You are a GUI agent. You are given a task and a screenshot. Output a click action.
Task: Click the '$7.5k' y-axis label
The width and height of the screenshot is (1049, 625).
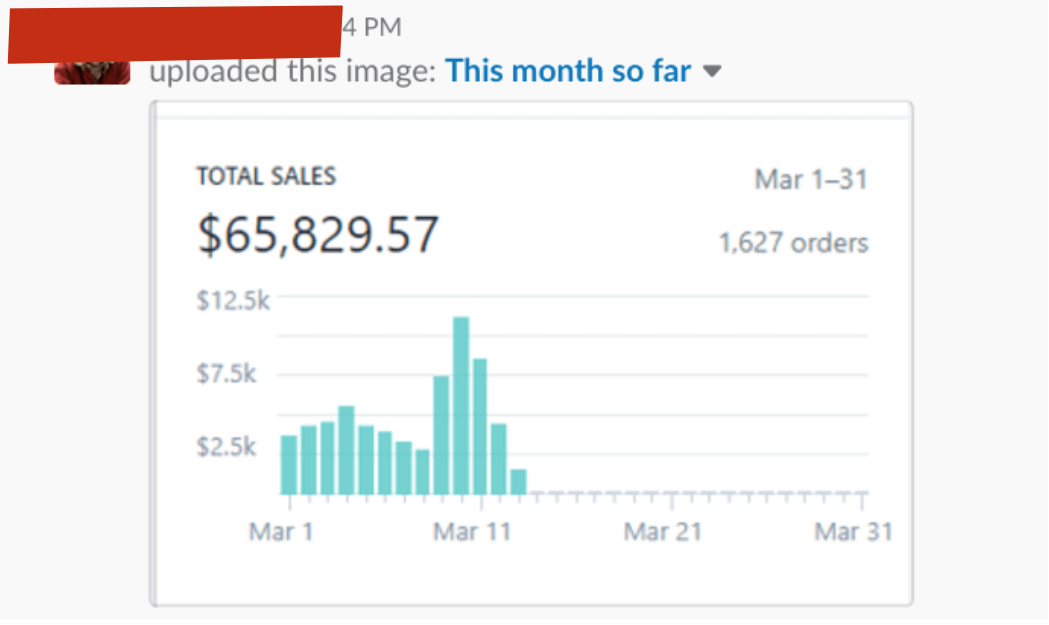[x=227, y=374]
